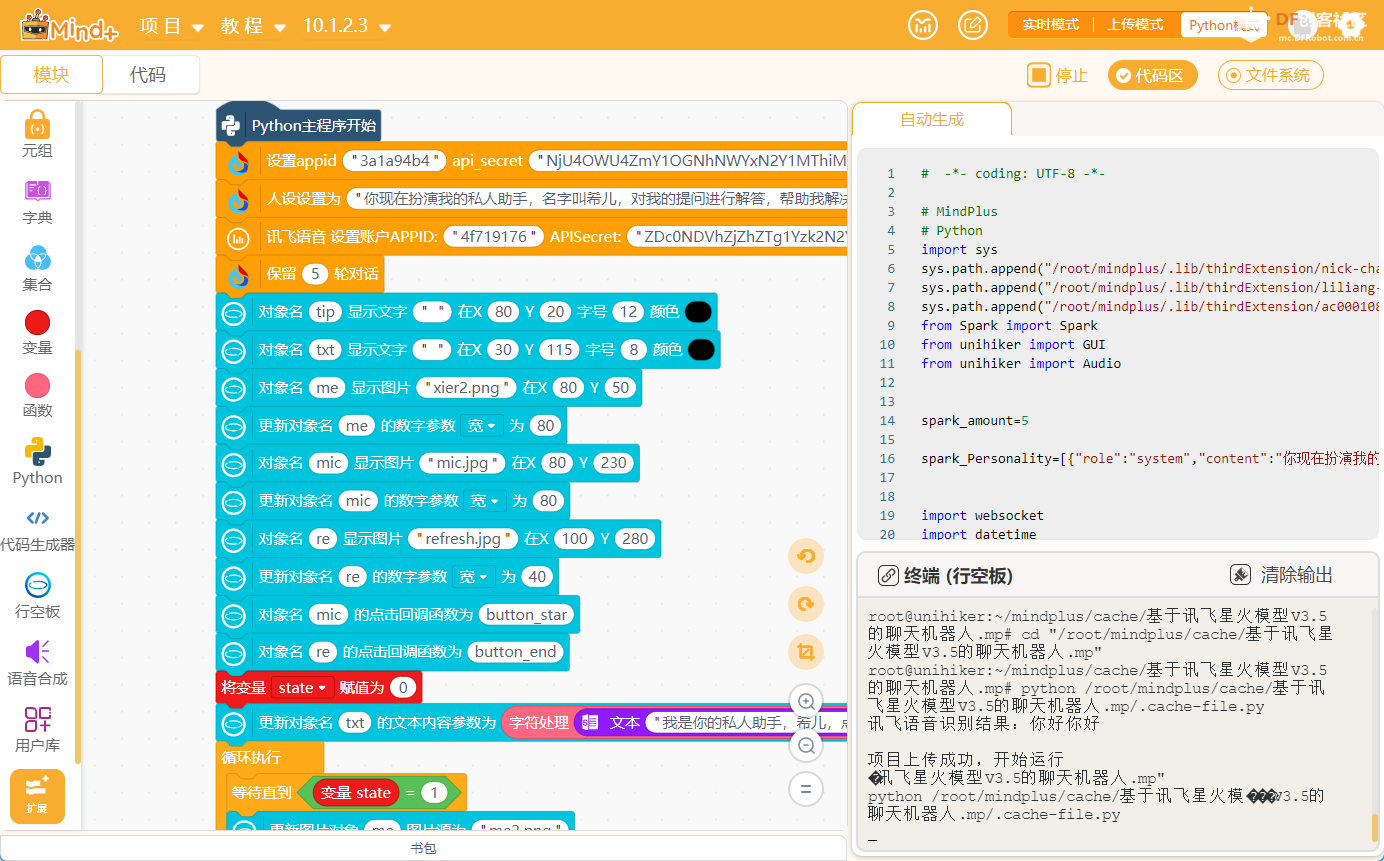Image resolution: width=1384 pixels, height=861 pixels.
Task: Click the Mind+ logo
Action: point(68,26)
